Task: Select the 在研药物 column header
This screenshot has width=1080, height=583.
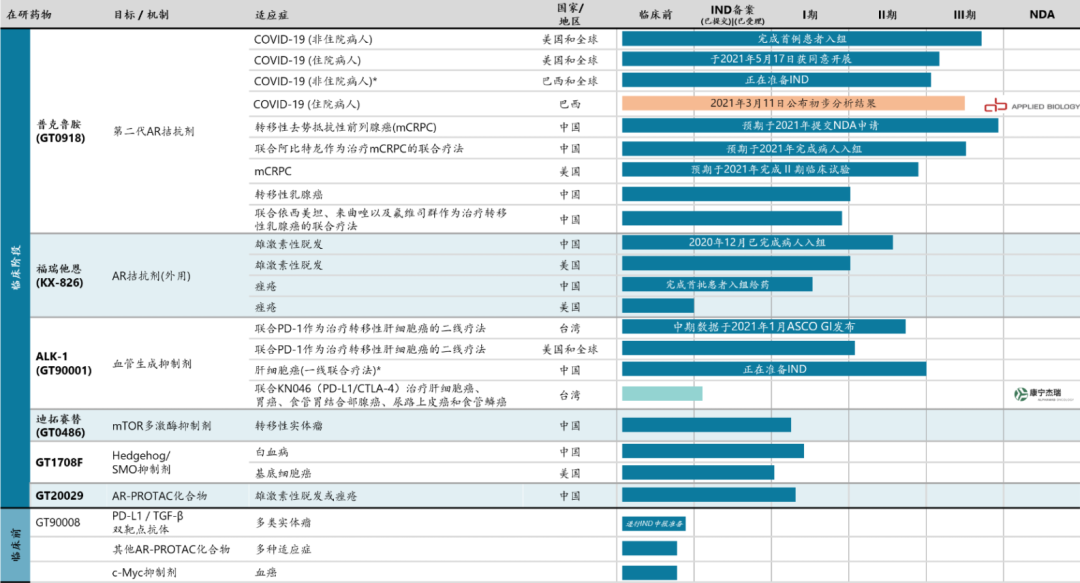Action: (29, 14)
